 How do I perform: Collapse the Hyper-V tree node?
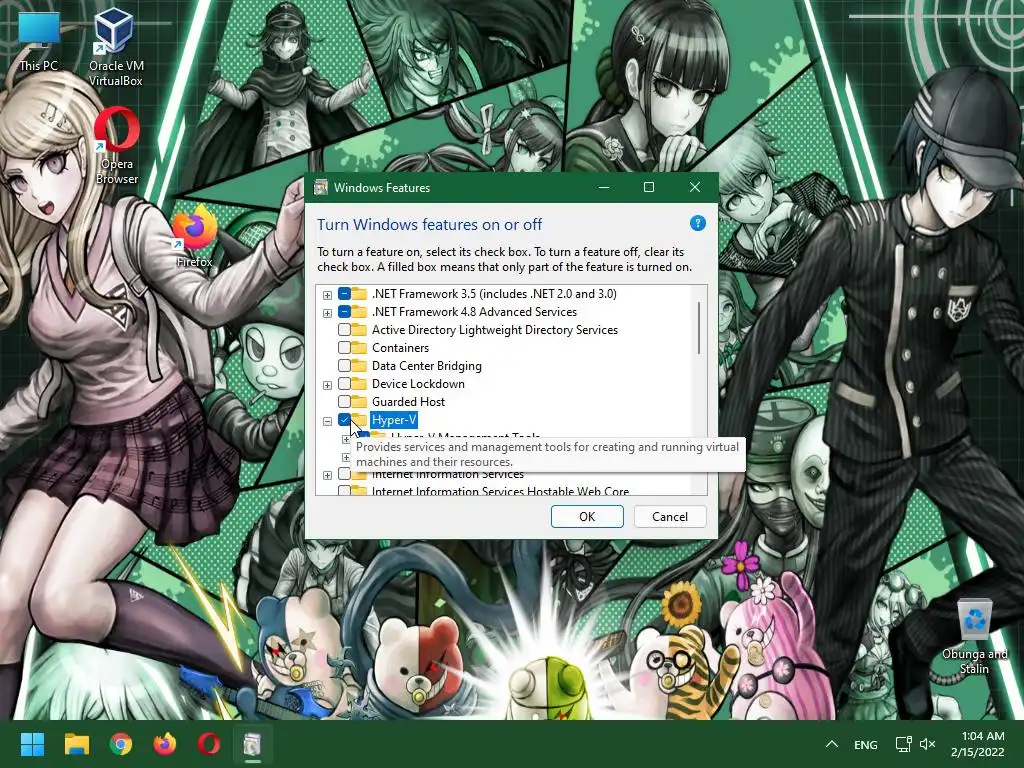(x=327, y=421)
